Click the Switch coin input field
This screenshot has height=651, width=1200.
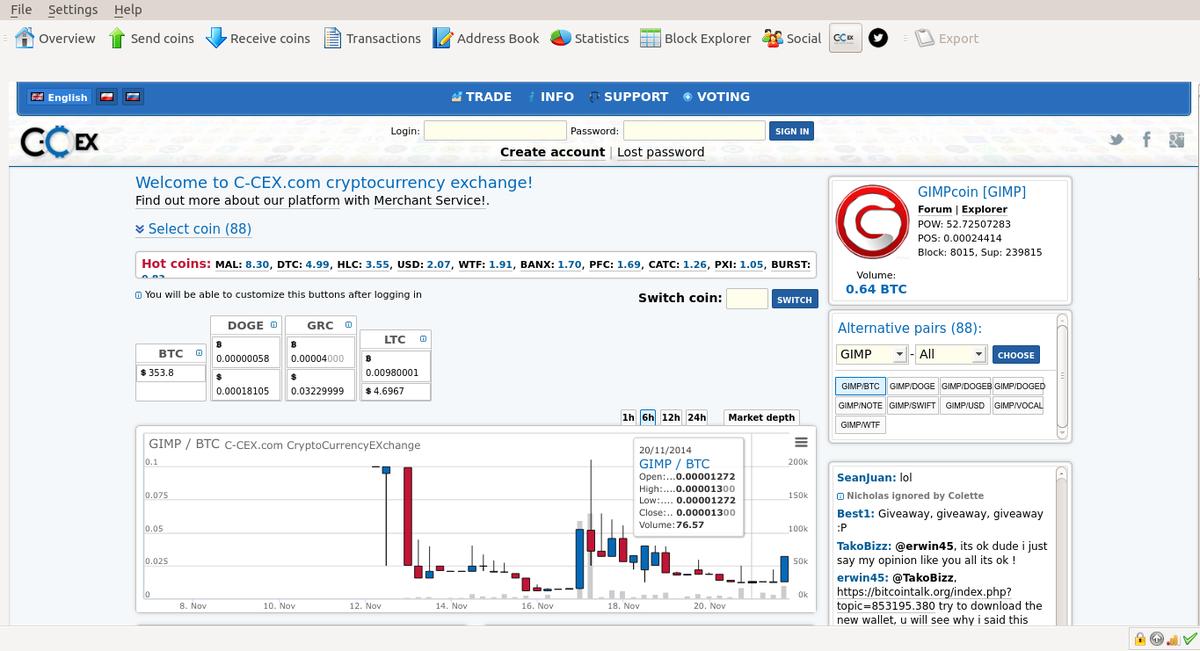(747, 299)
